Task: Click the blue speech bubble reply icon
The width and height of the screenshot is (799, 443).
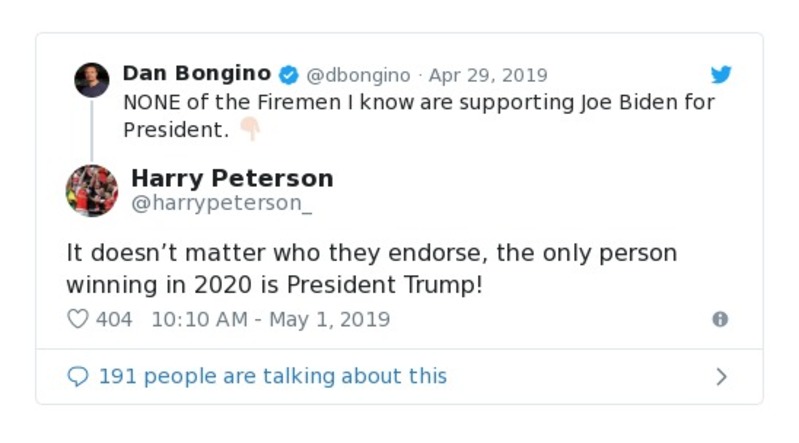Action: [x=78, y=377]
